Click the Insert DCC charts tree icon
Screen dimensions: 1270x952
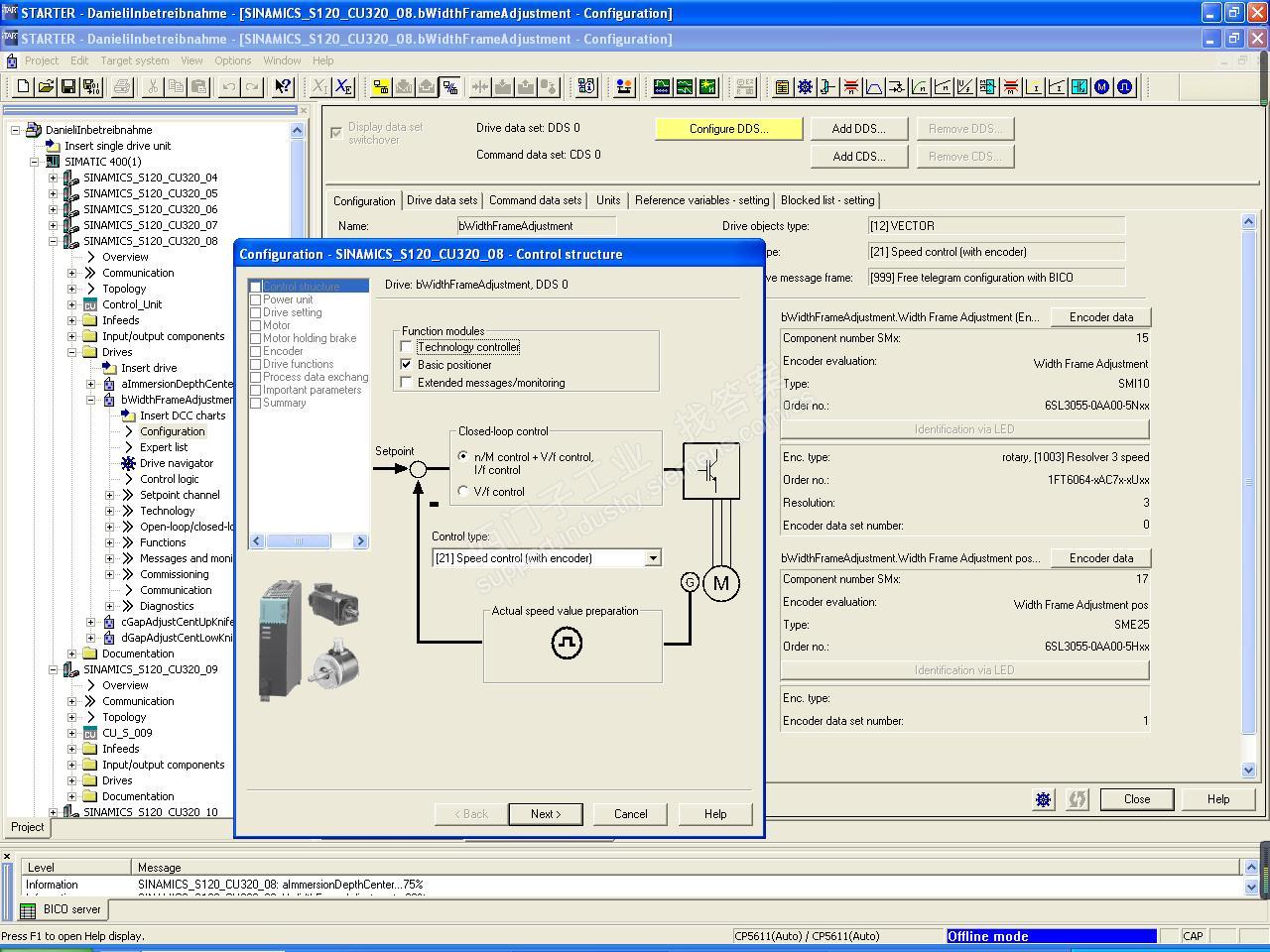[x=128, y=416]
